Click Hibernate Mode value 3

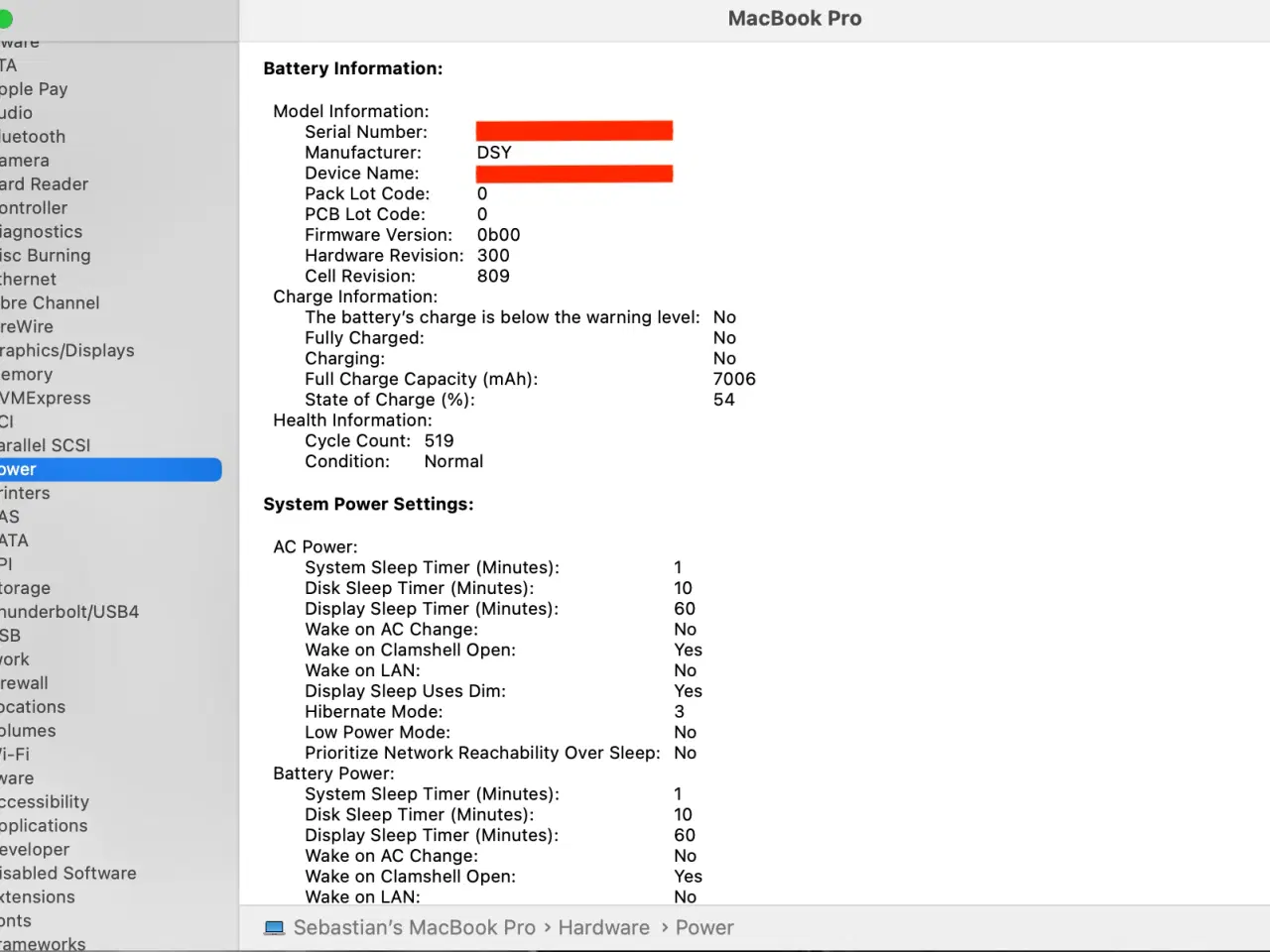coord(680,712)
